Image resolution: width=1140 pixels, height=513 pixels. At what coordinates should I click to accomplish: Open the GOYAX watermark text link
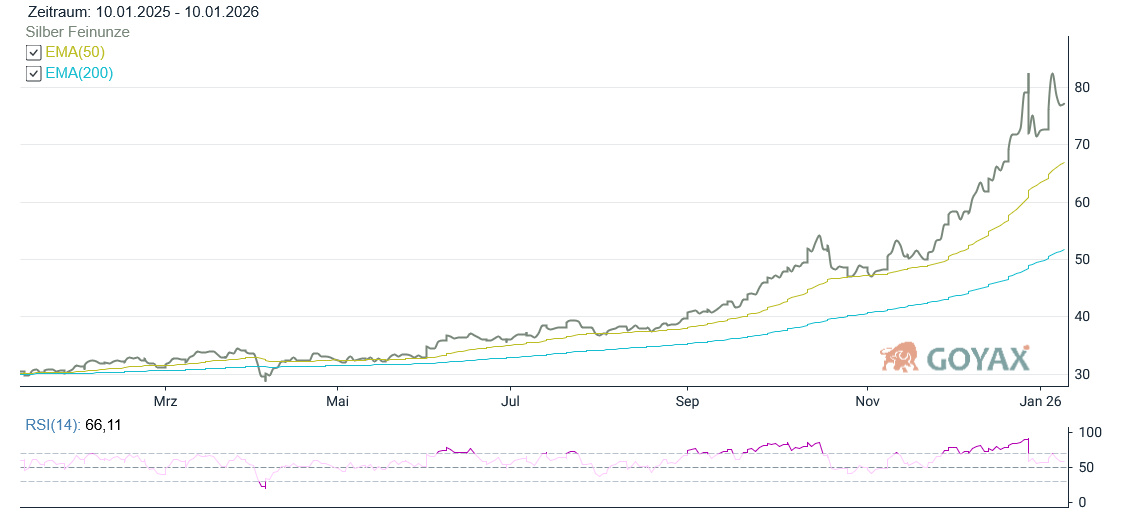coord(978,358)
